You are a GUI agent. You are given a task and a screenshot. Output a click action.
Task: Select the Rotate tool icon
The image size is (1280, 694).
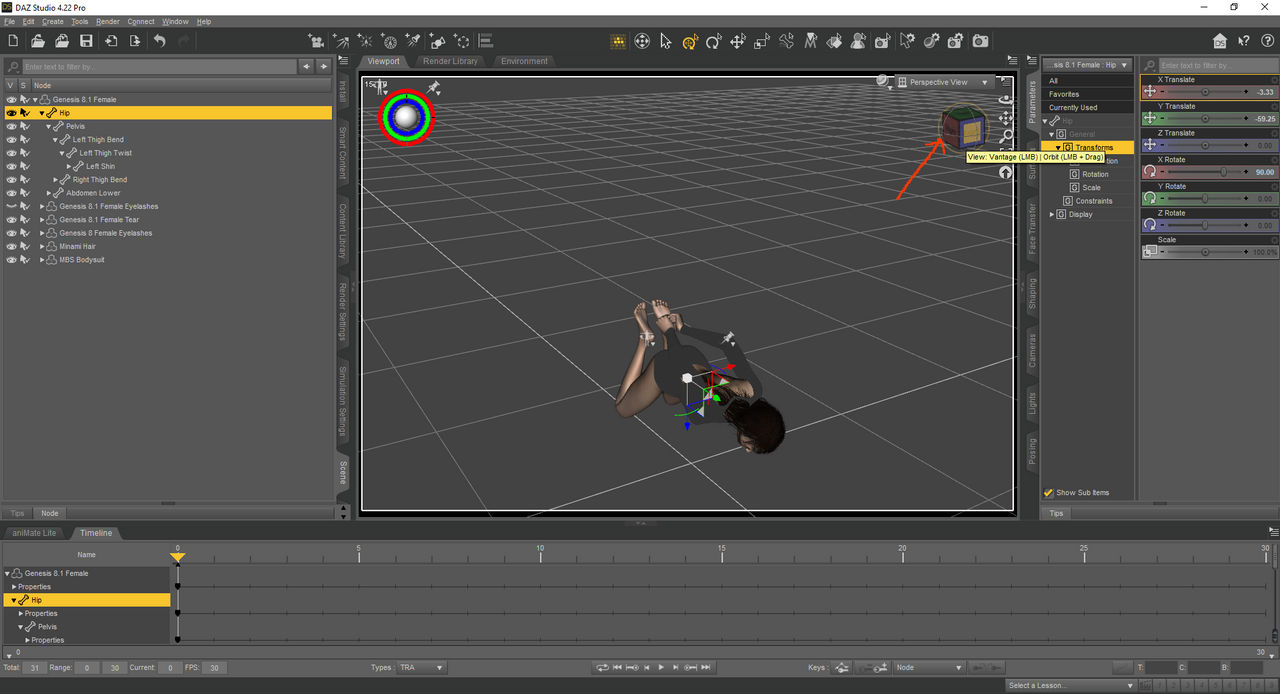[714, 41]
